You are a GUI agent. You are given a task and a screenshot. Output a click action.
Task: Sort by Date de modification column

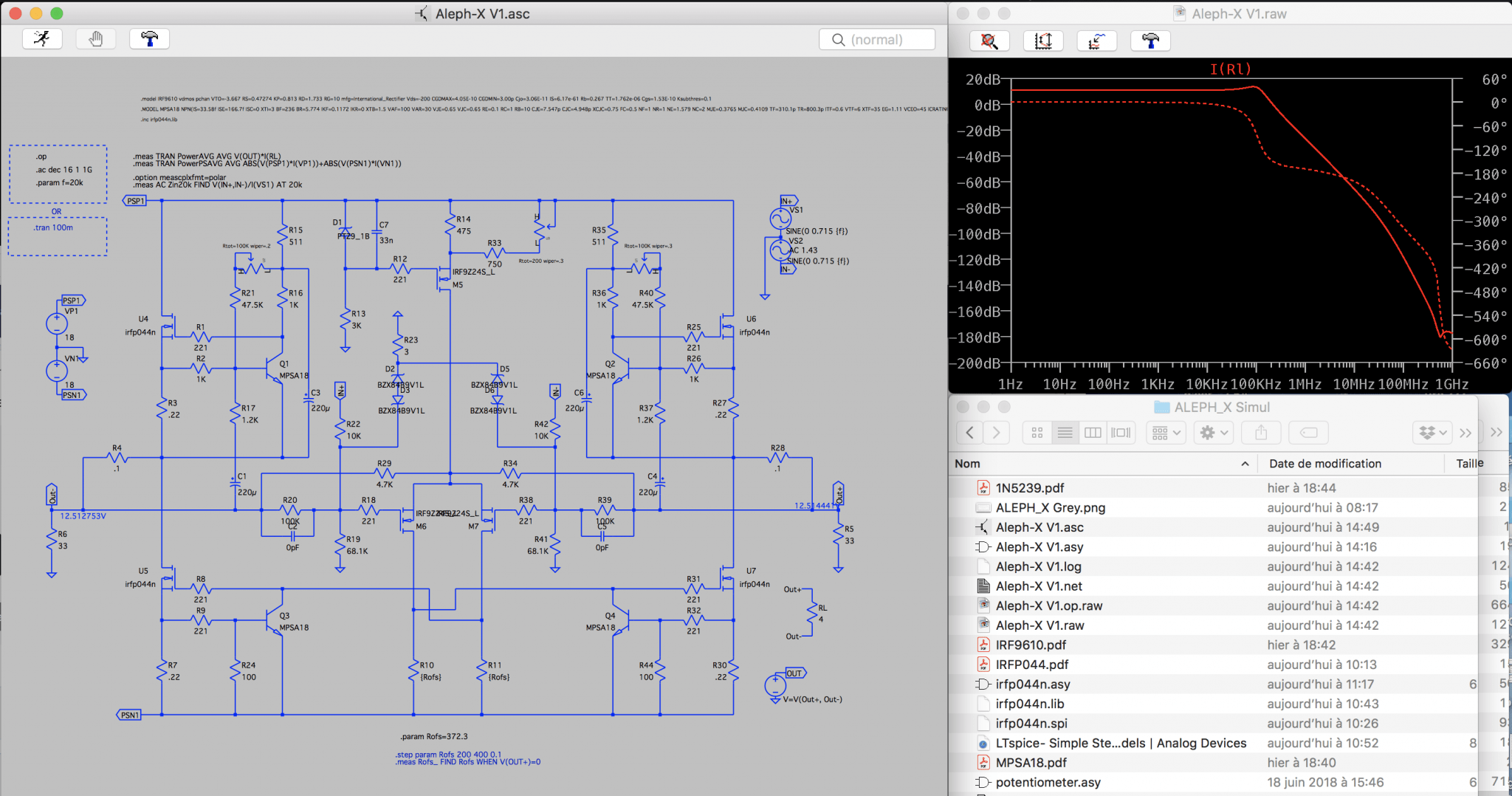click(x=1325, y=464)
